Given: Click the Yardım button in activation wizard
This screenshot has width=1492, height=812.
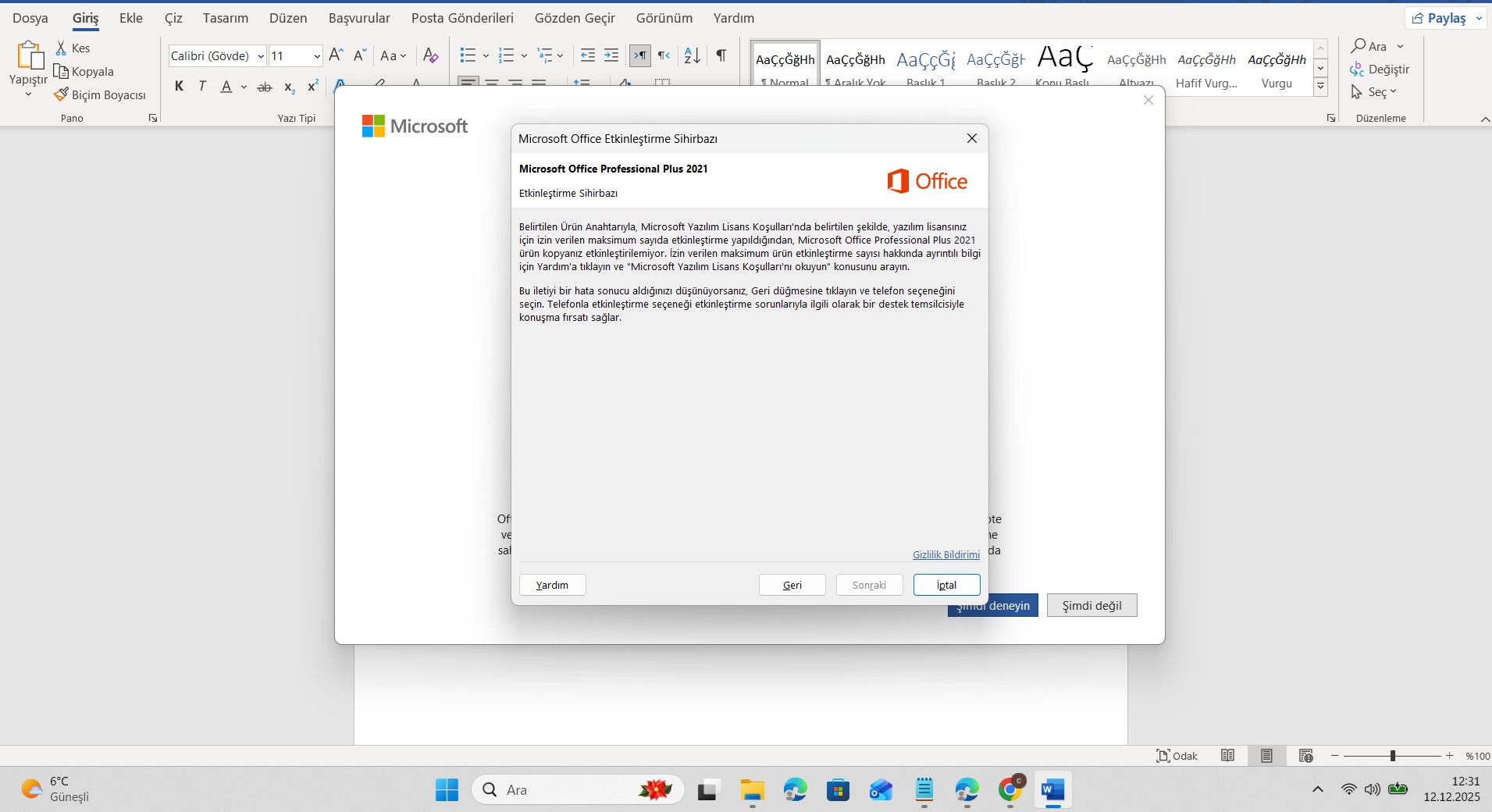Looking at the screenshot, I should (x=553, y=585).
